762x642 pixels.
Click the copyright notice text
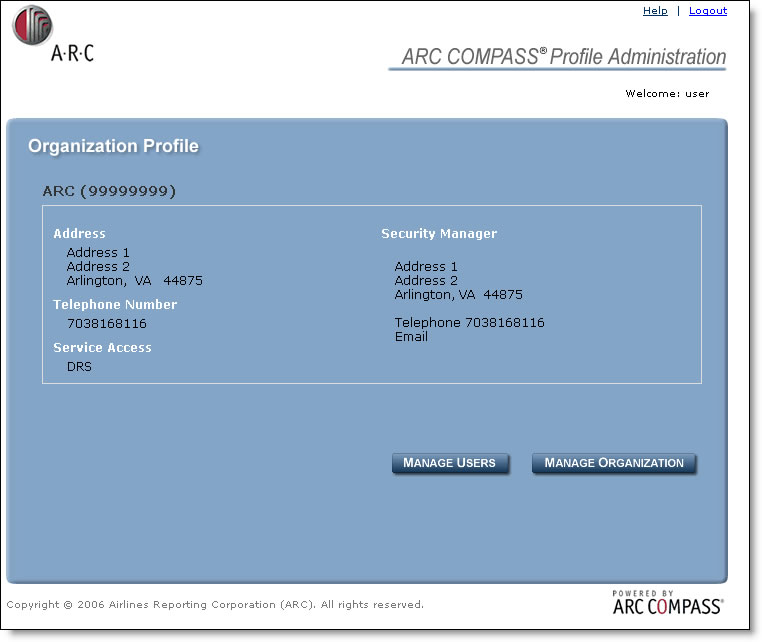click(x=215, y=605)
